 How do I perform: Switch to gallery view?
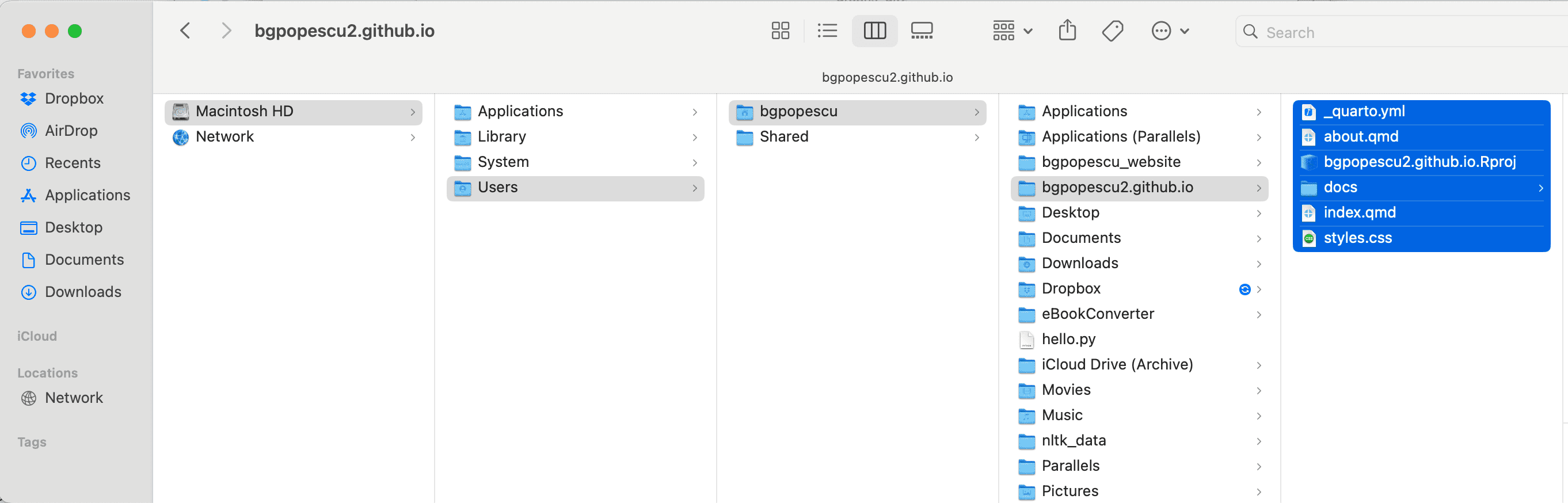point(921,31)
